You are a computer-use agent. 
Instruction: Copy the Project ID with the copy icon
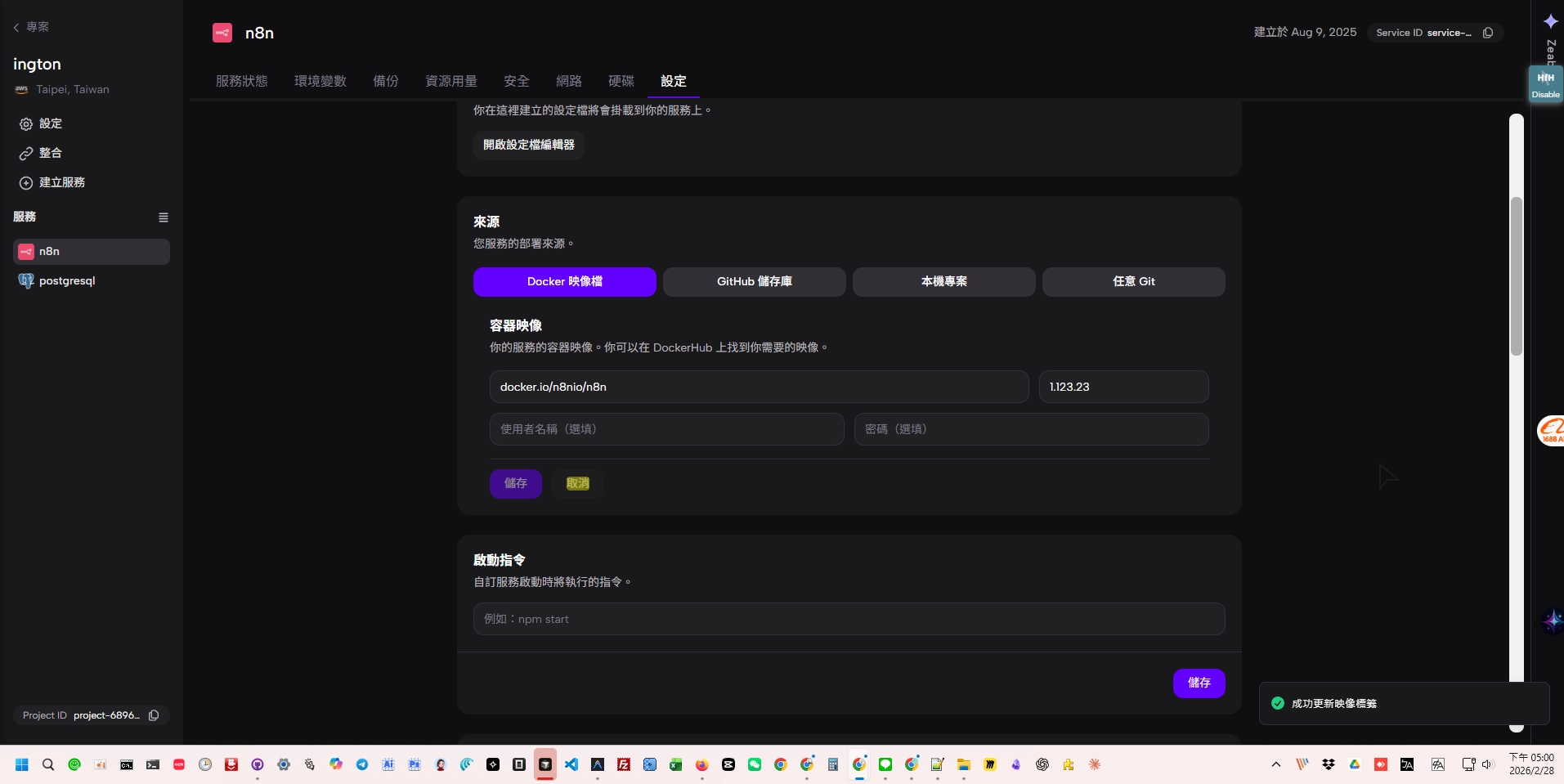pyautogui.click(x=154, y=715)
